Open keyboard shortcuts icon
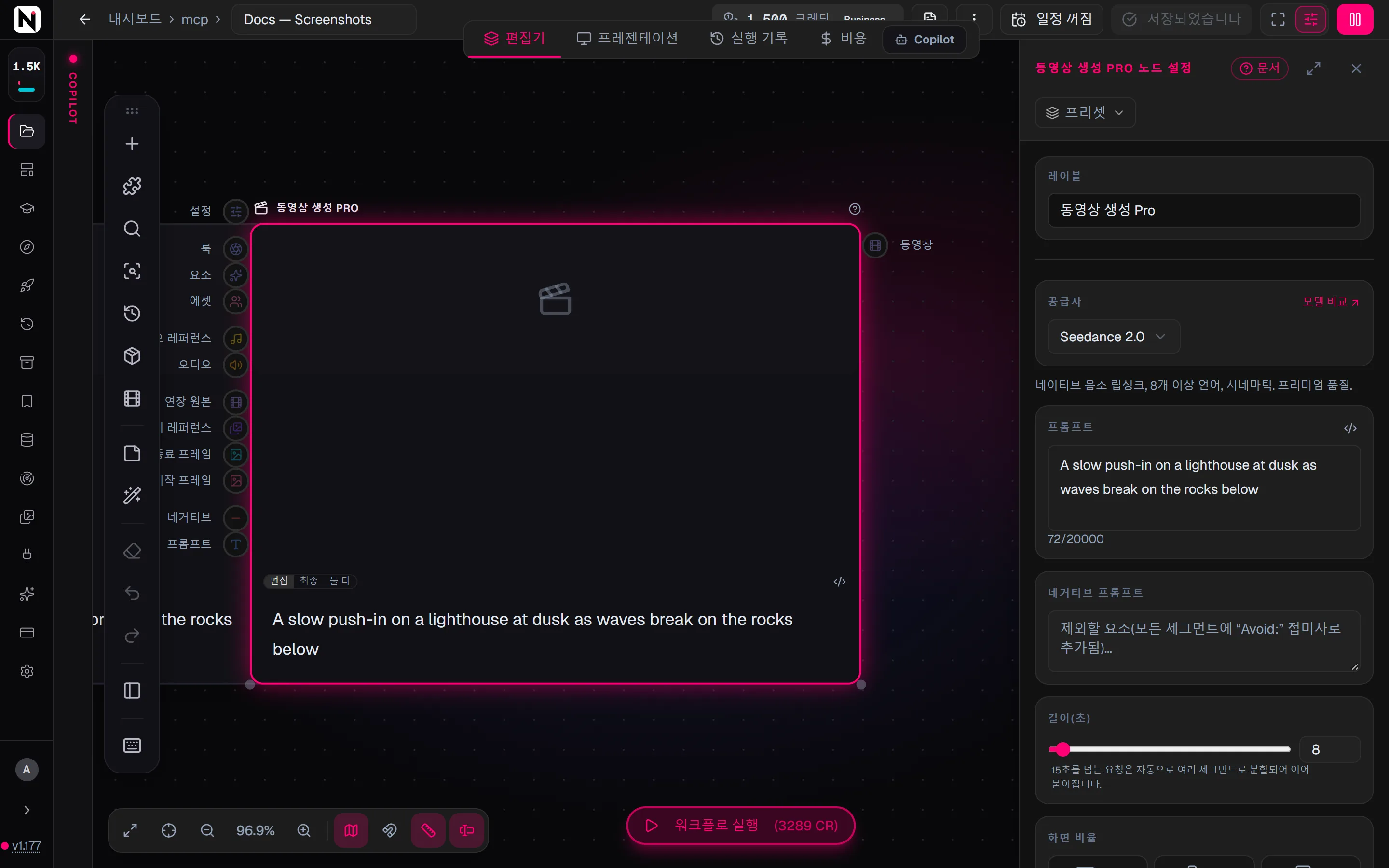1389x868 pixels. [132, 746]
